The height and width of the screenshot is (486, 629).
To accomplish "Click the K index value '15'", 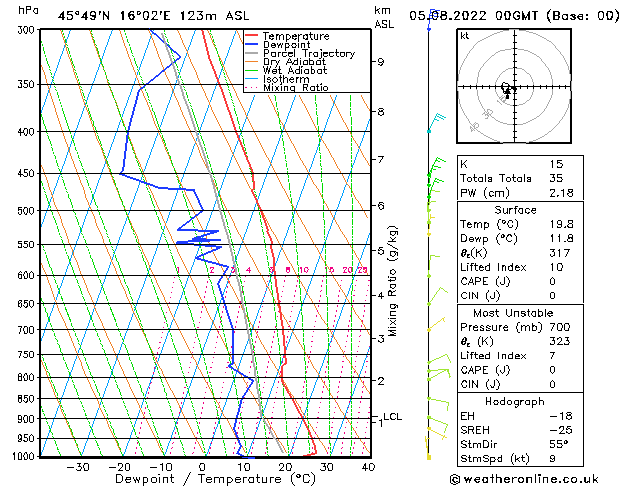I will pos(556,164).
